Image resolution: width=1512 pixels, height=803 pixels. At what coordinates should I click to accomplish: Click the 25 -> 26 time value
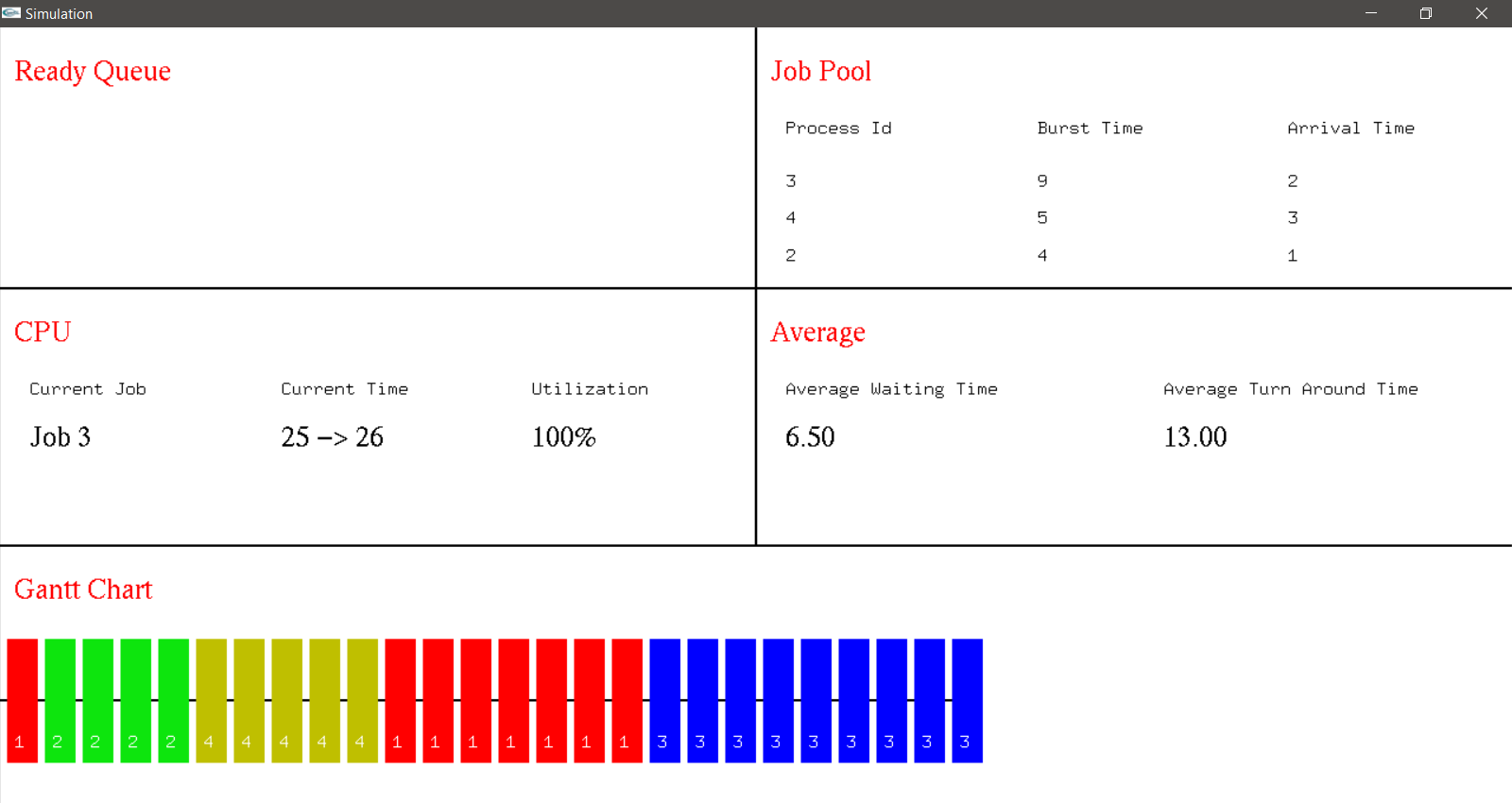[333, 436]
